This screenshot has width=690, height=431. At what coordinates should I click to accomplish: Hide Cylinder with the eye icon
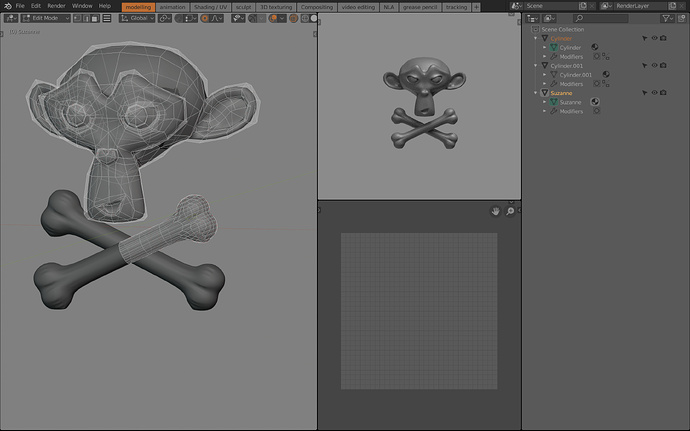pos(654,38)
